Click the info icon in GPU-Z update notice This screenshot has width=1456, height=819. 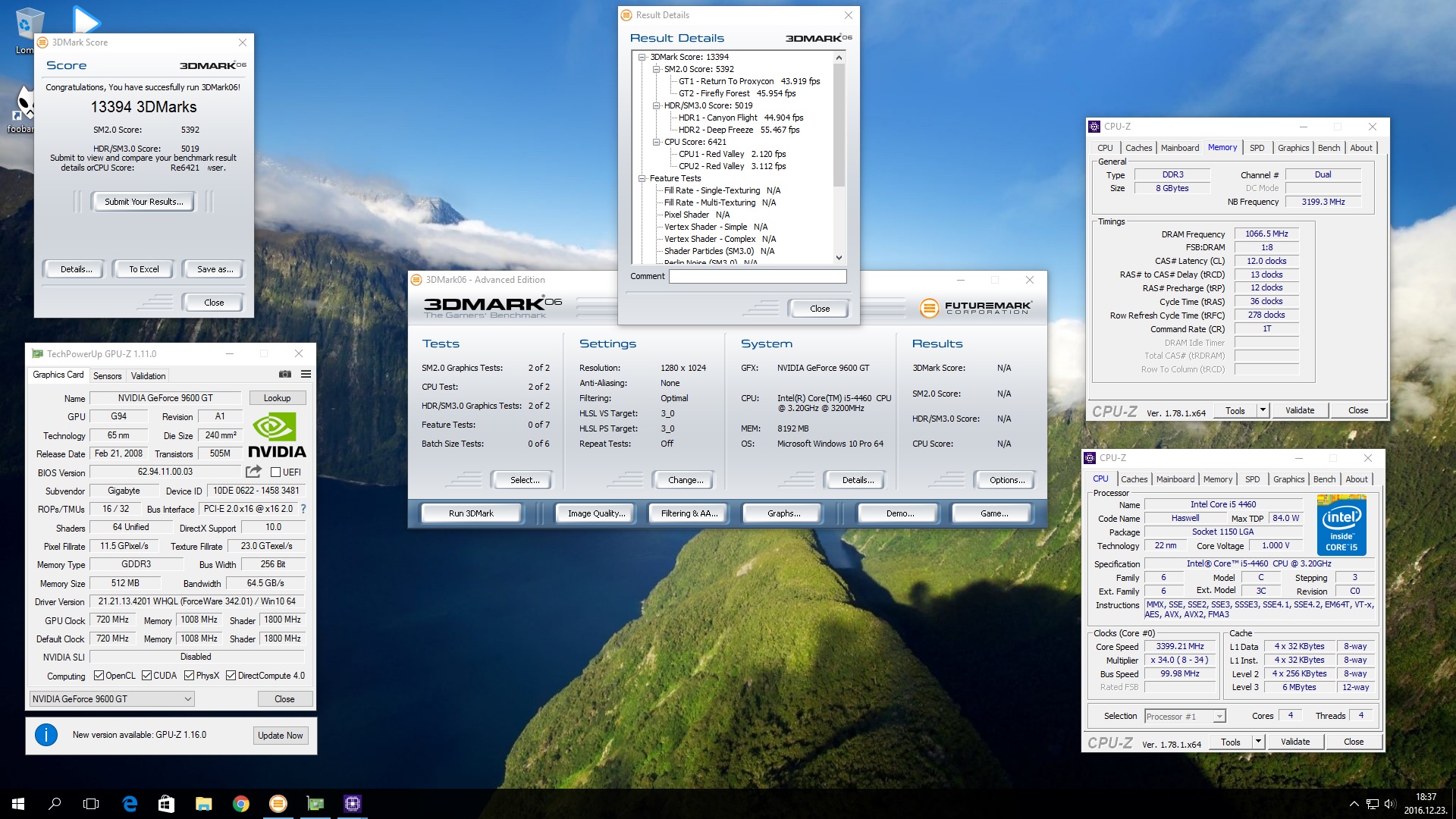coord(46,735)
